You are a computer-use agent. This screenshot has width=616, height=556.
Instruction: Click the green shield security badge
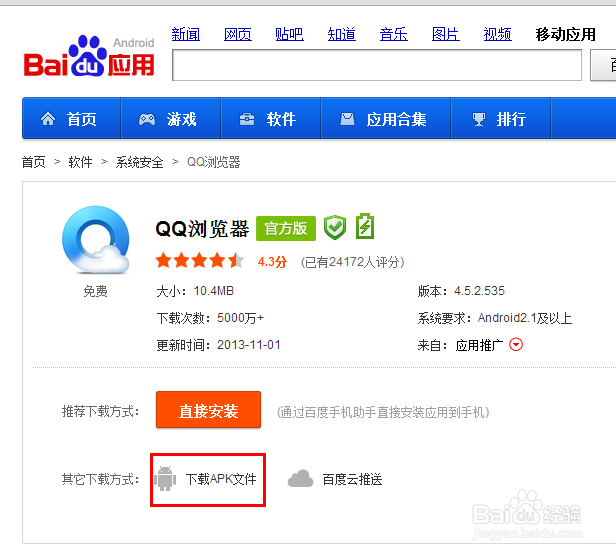pyautogui.click(x=335, y=228)
